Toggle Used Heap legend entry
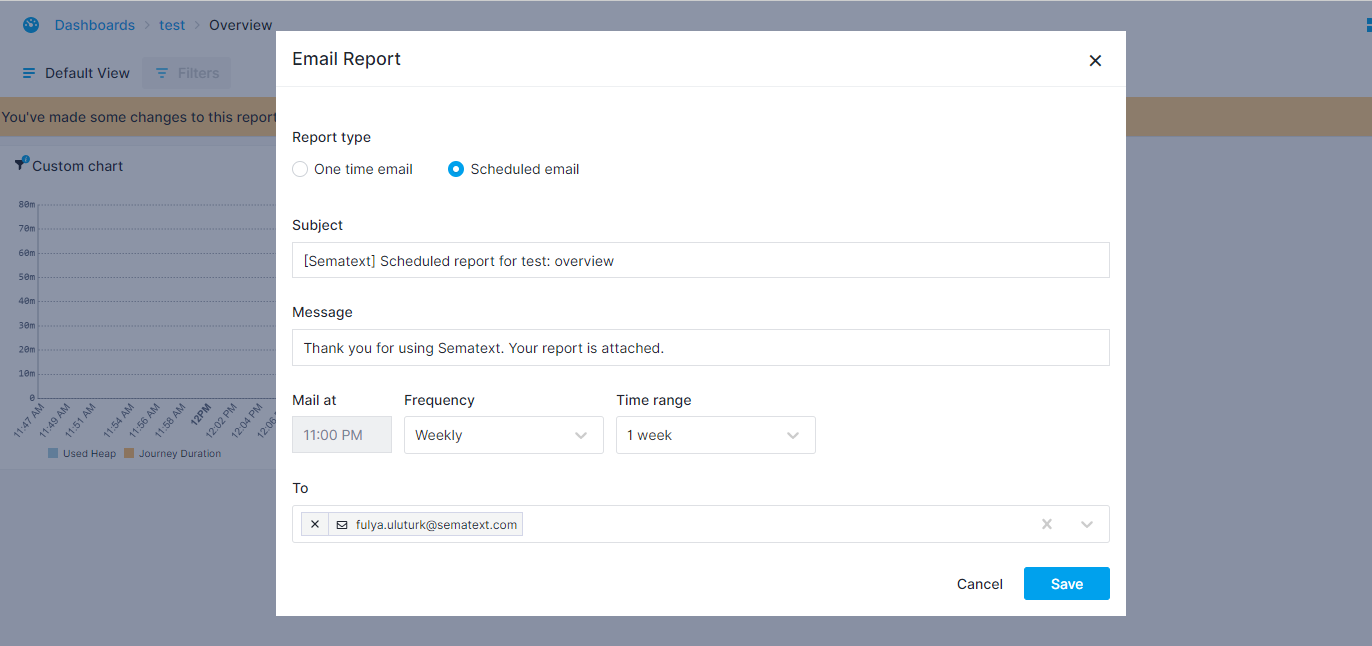 (x=82, y=453)
